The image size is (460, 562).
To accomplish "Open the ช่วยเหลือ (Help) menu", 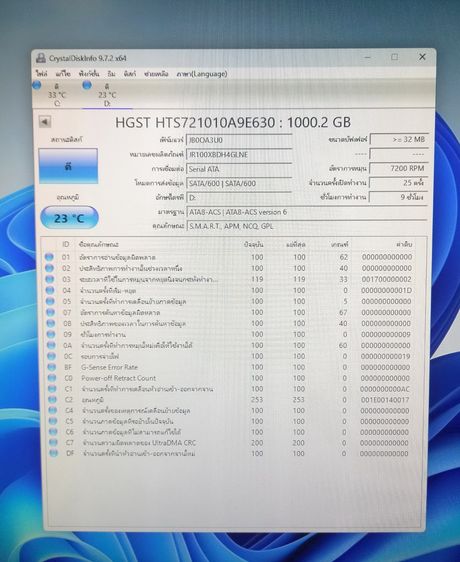I will coord(156,74).
